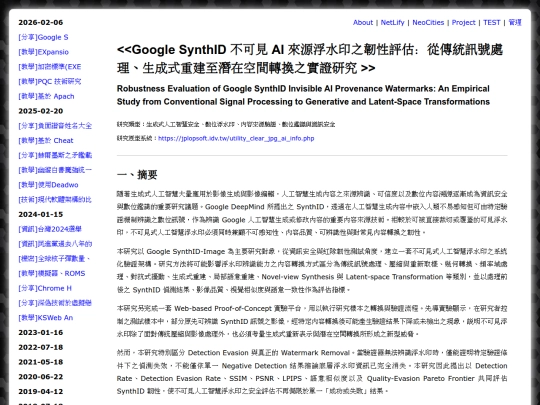Expand the 2023-01-16 date group

pos(41,332)
